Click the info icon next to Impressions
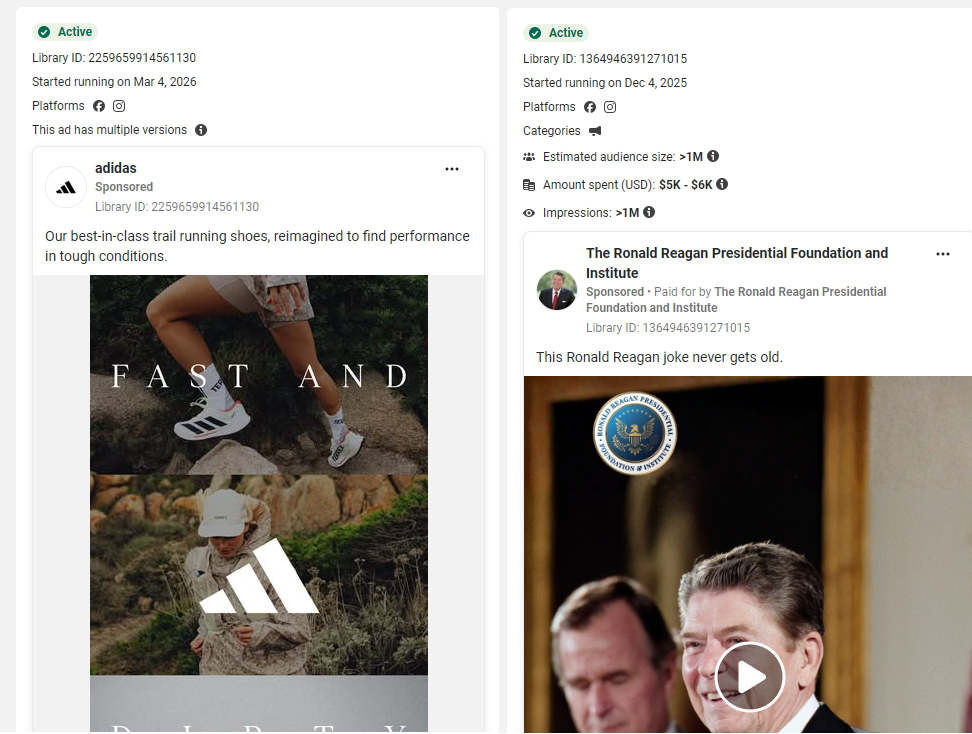Screen dimensions: 972x734 (649, 212)
